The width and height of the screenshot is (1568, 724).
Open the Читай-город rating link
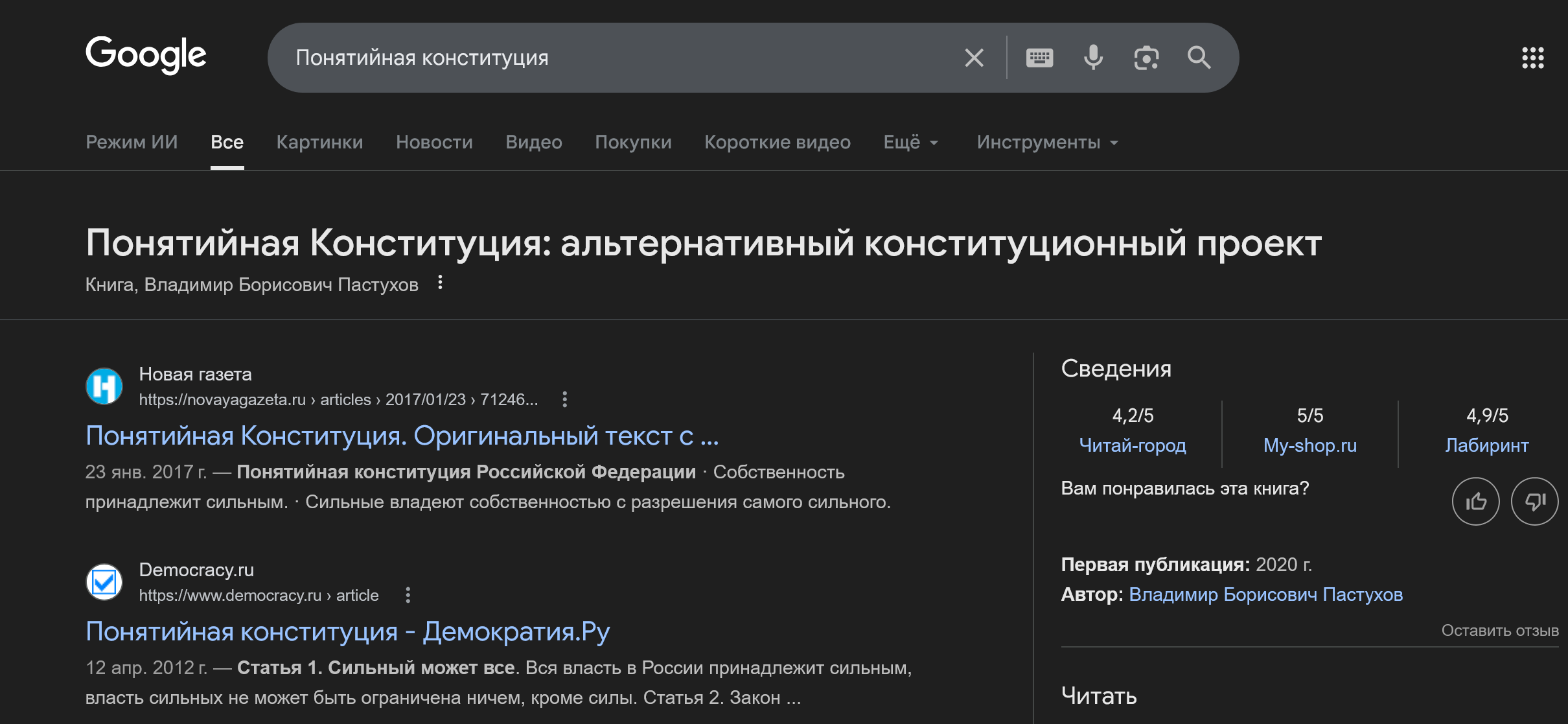click(x=1133, y=445)
